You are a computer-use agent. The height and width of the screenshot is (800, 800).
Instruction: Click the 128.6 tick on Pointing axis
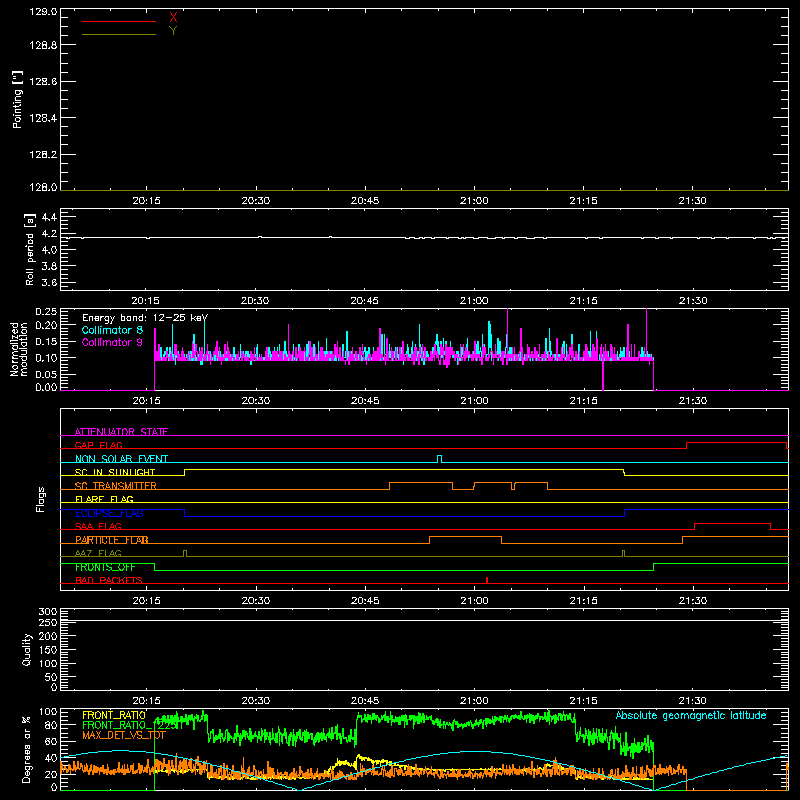(x=43, y=81)
